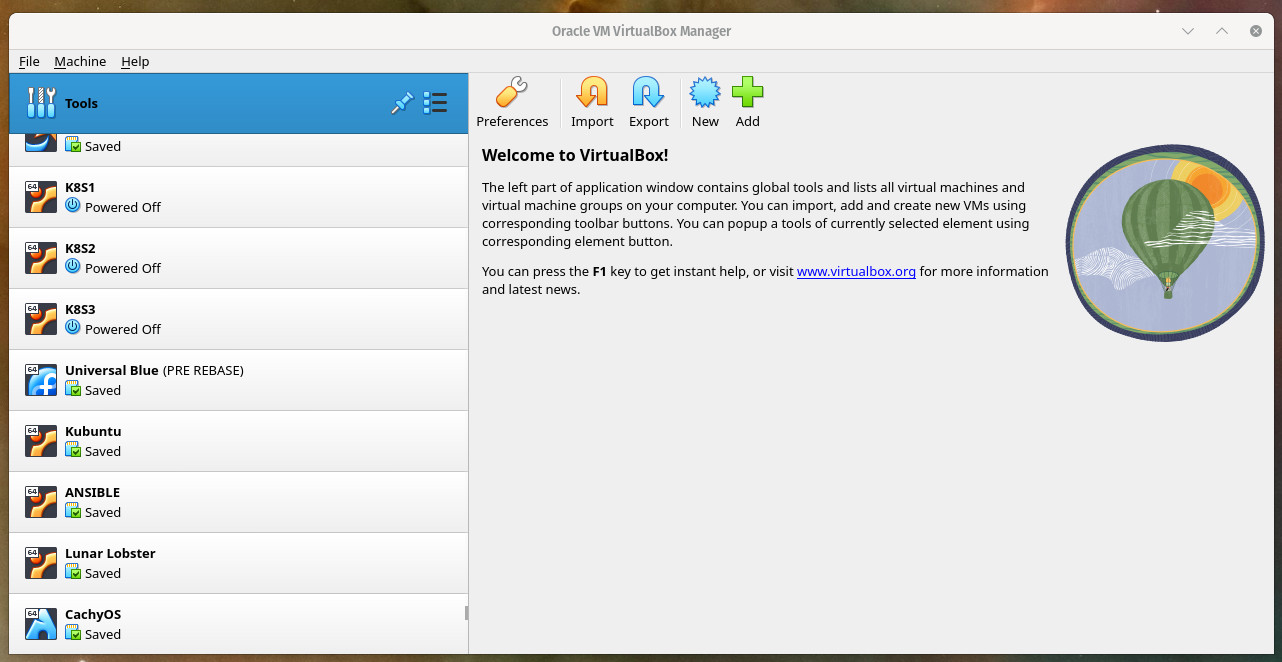Image resolution: width=1282 pixels, height=662 pixels.
Task: Click the Saved status under Universal Blue
Action: [x=103, y=390]
